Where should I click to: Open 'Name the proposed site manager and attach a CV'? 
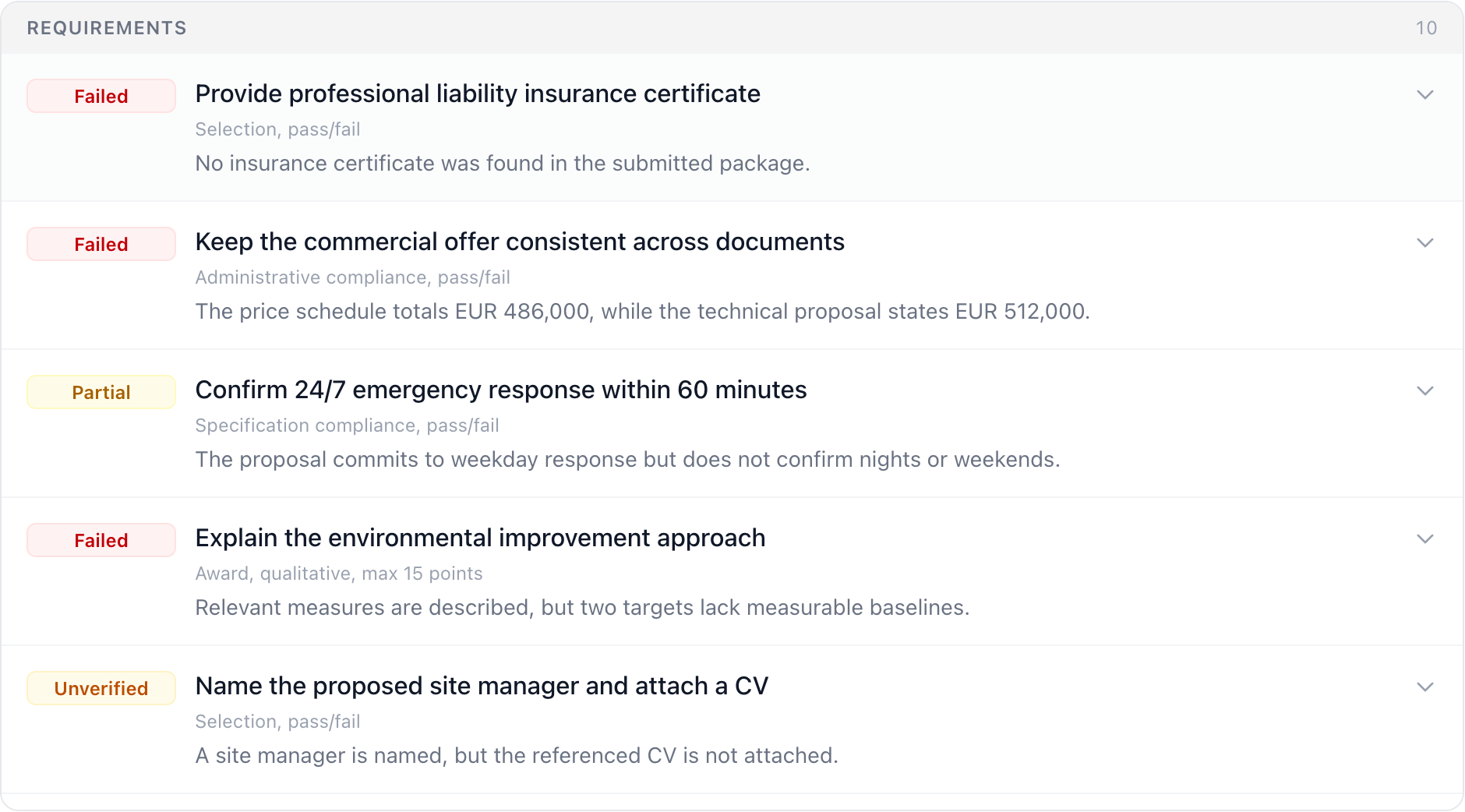pyautogui.click(x=482, y=686)
